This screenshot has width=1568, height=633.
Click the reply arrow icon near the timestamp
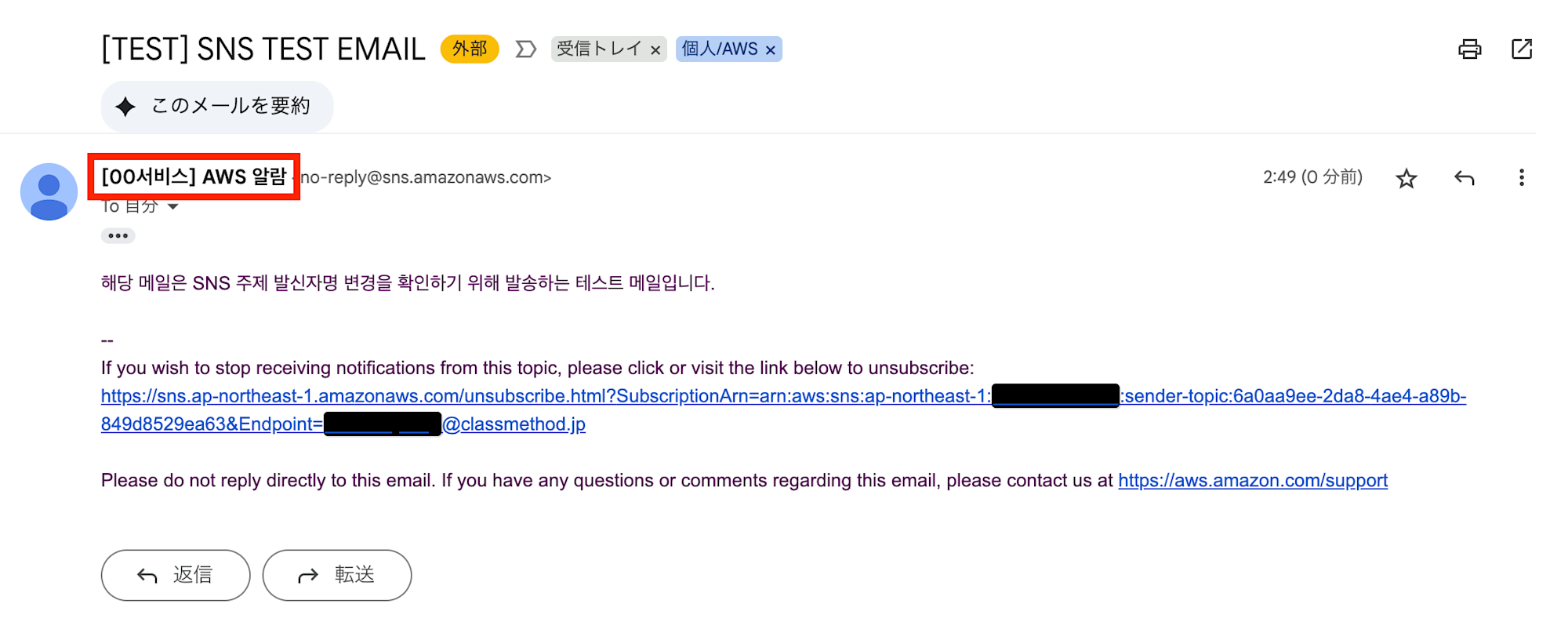coord(1464,178)
